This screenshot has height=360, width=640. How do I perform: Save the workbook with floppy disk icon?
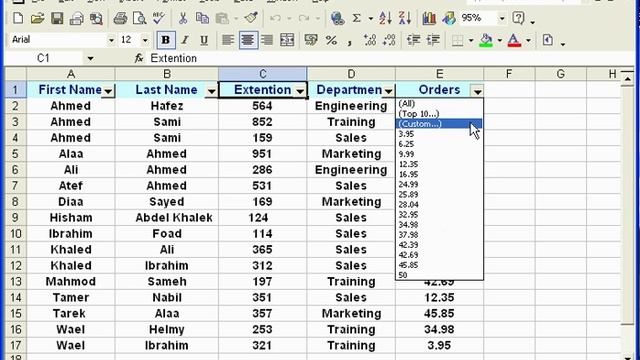pos(57,18)
